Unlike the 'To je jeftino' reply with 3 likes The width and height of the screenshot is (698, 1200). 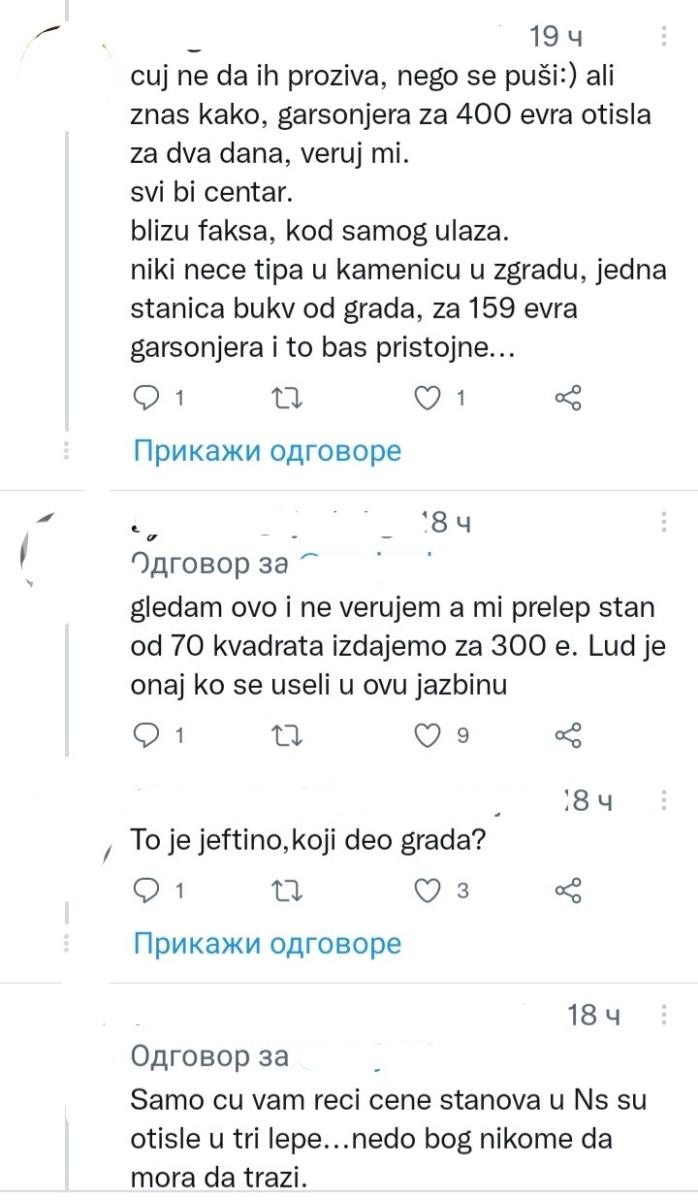point(427,890)
